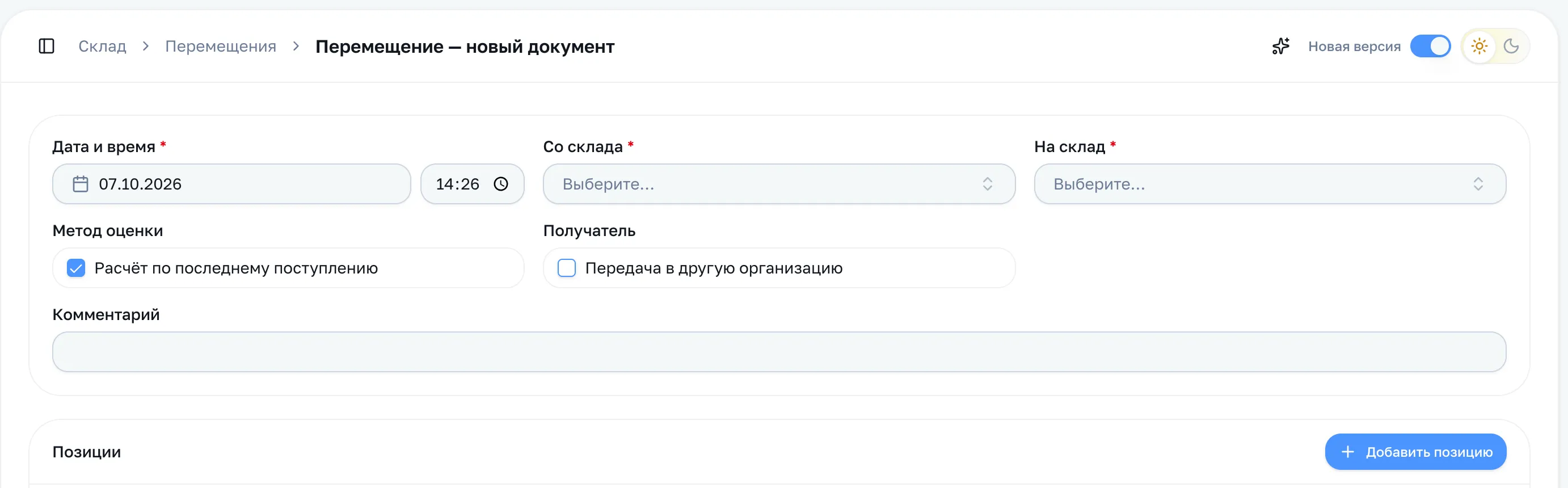
Task: Switch to dark theme moon icon
Action: pos(1511,46)
